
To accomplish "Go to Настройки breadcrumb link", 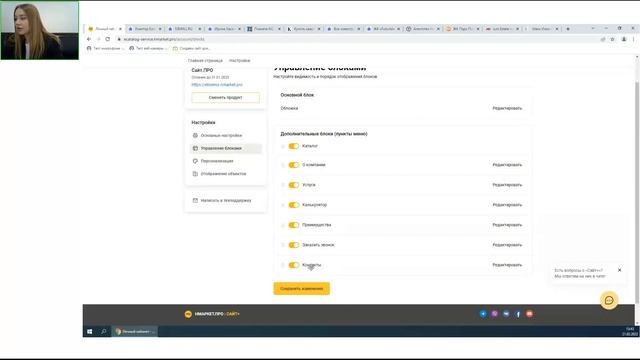I will pyautogui.click(x=240, y=60).
